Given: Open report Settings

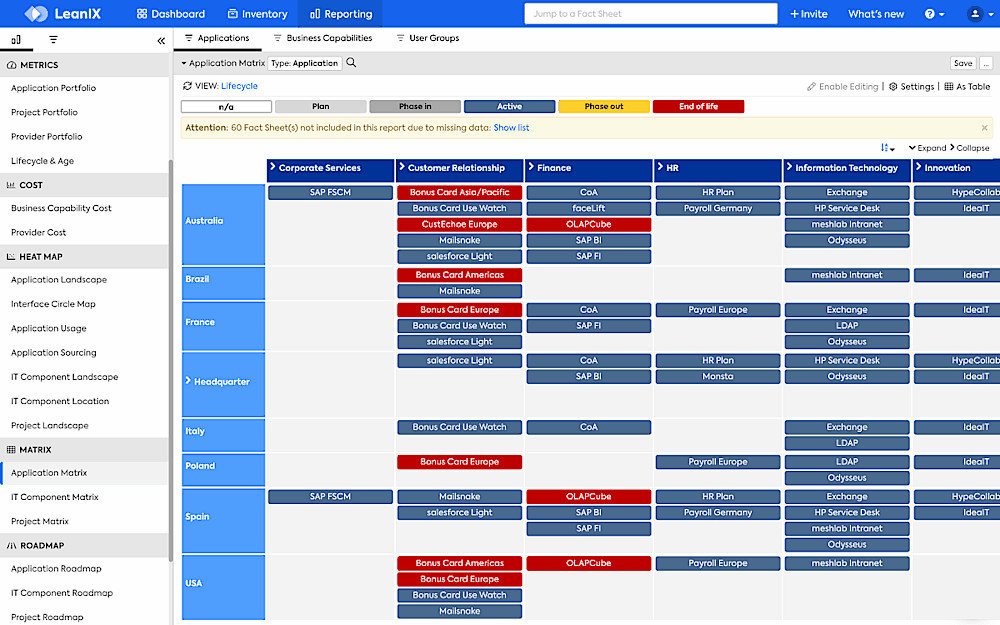Looking at the screenshot, I should (x=911, y=86).
